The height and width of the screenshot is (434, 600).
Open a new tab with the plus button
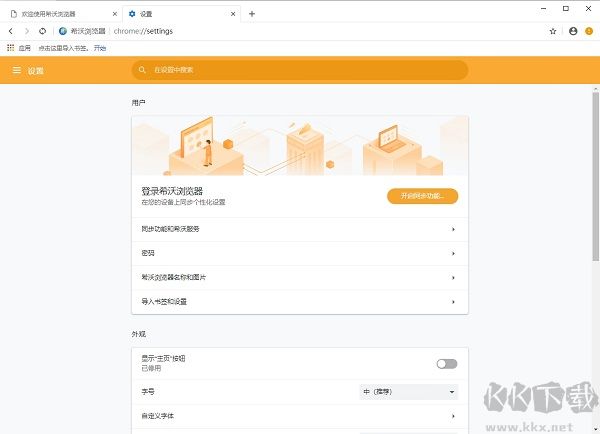point(252,14)
